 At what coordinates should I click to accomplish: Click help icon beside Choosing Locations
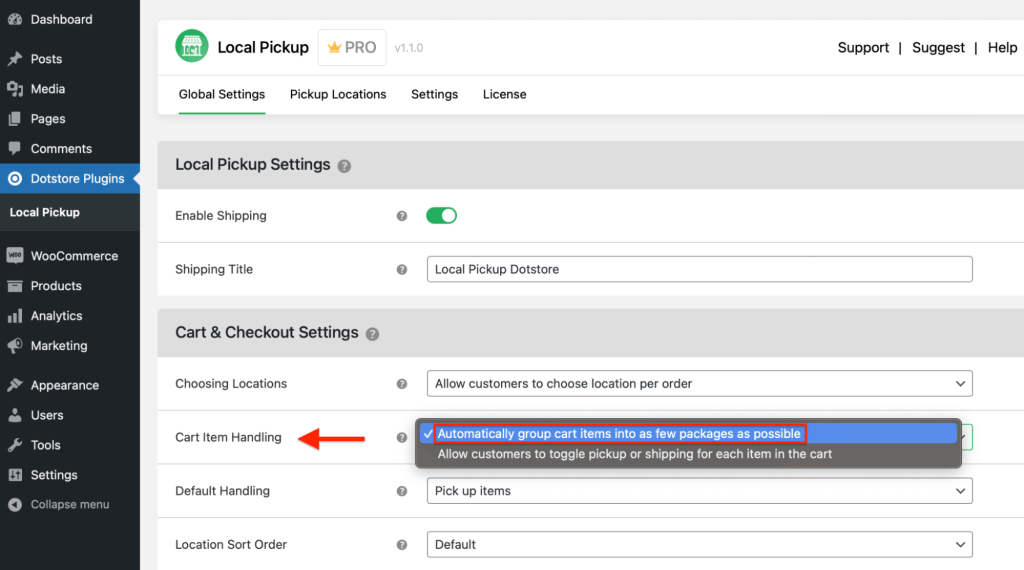point(402,384)
